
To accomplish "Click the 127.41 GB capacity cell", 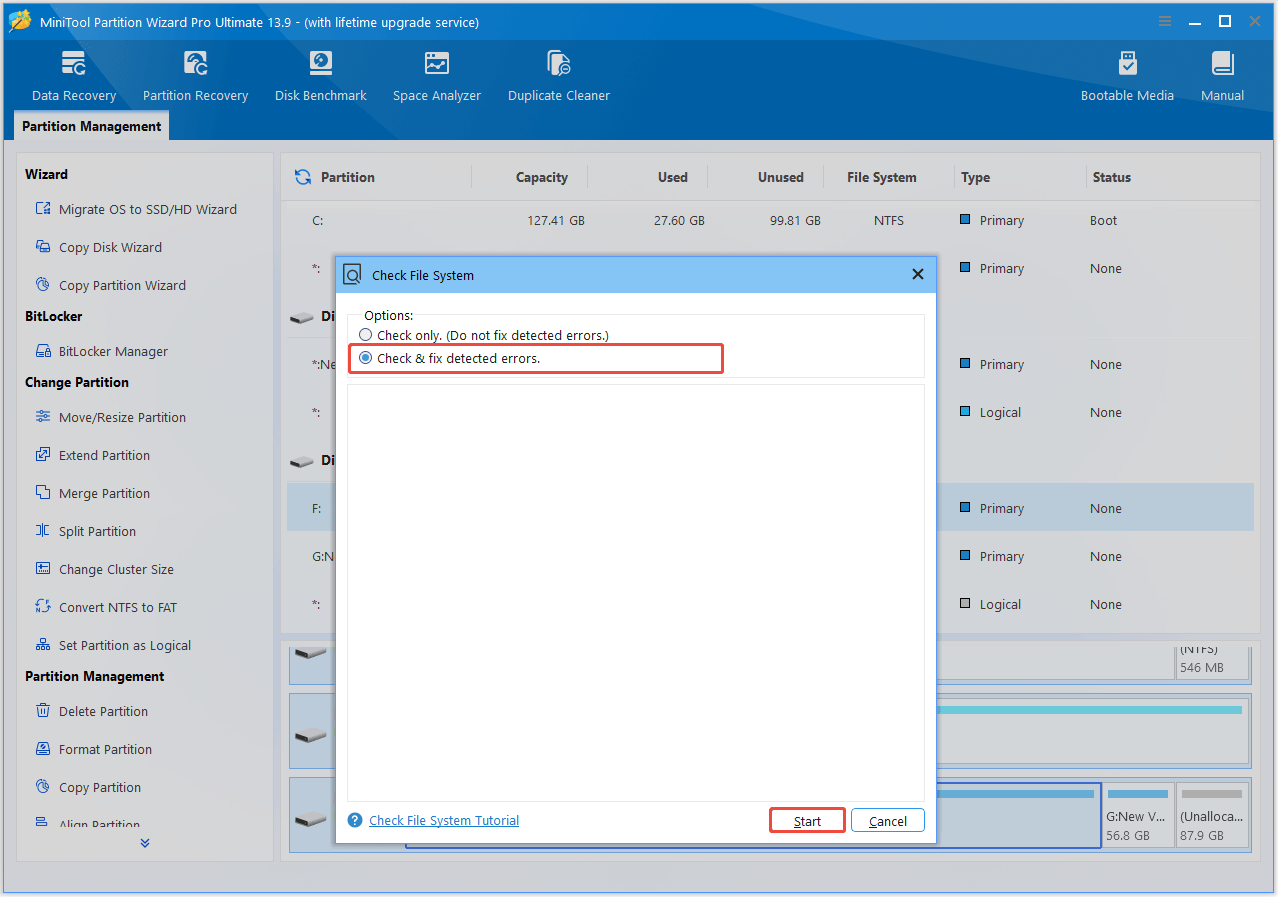I will coord(556,220).
